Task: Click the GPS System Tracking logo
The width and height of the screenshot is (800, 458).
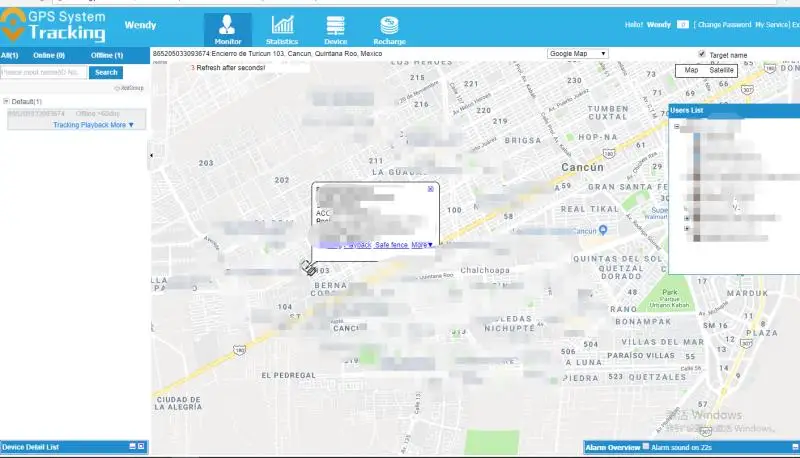Action: point(53,26)
